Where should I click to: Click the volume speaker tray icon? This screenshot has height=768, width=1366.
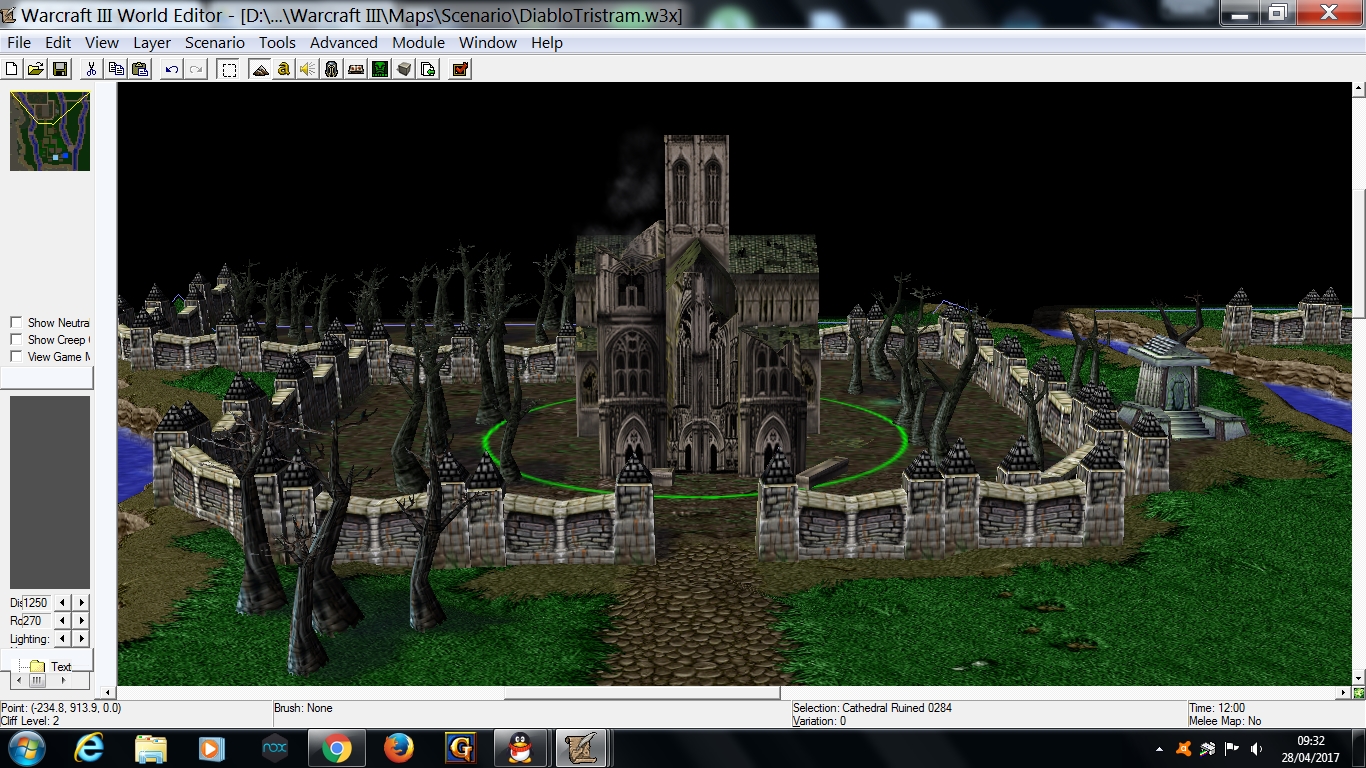pyautogui.click(x=1256, y=749)
